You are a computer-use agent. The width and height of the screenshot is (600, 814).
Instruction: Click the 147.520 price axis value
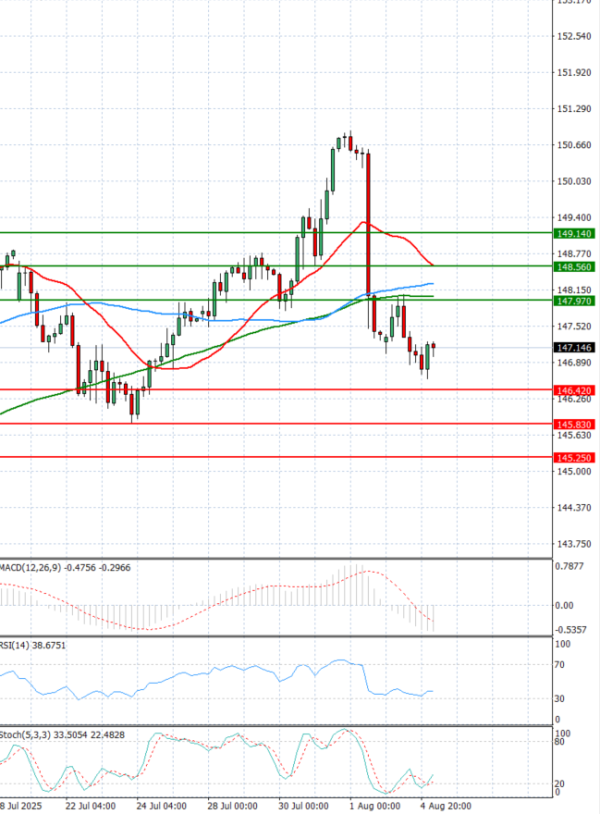tap(574, 327)
